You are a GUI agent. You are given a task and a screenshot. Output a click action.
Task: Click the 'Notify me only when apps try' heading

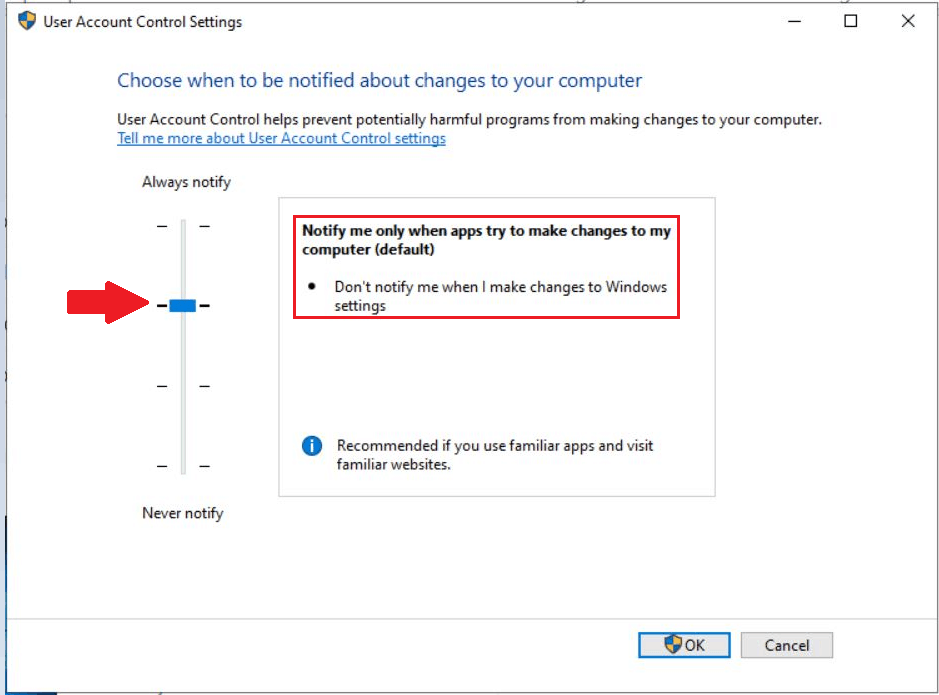click(486, 240)
